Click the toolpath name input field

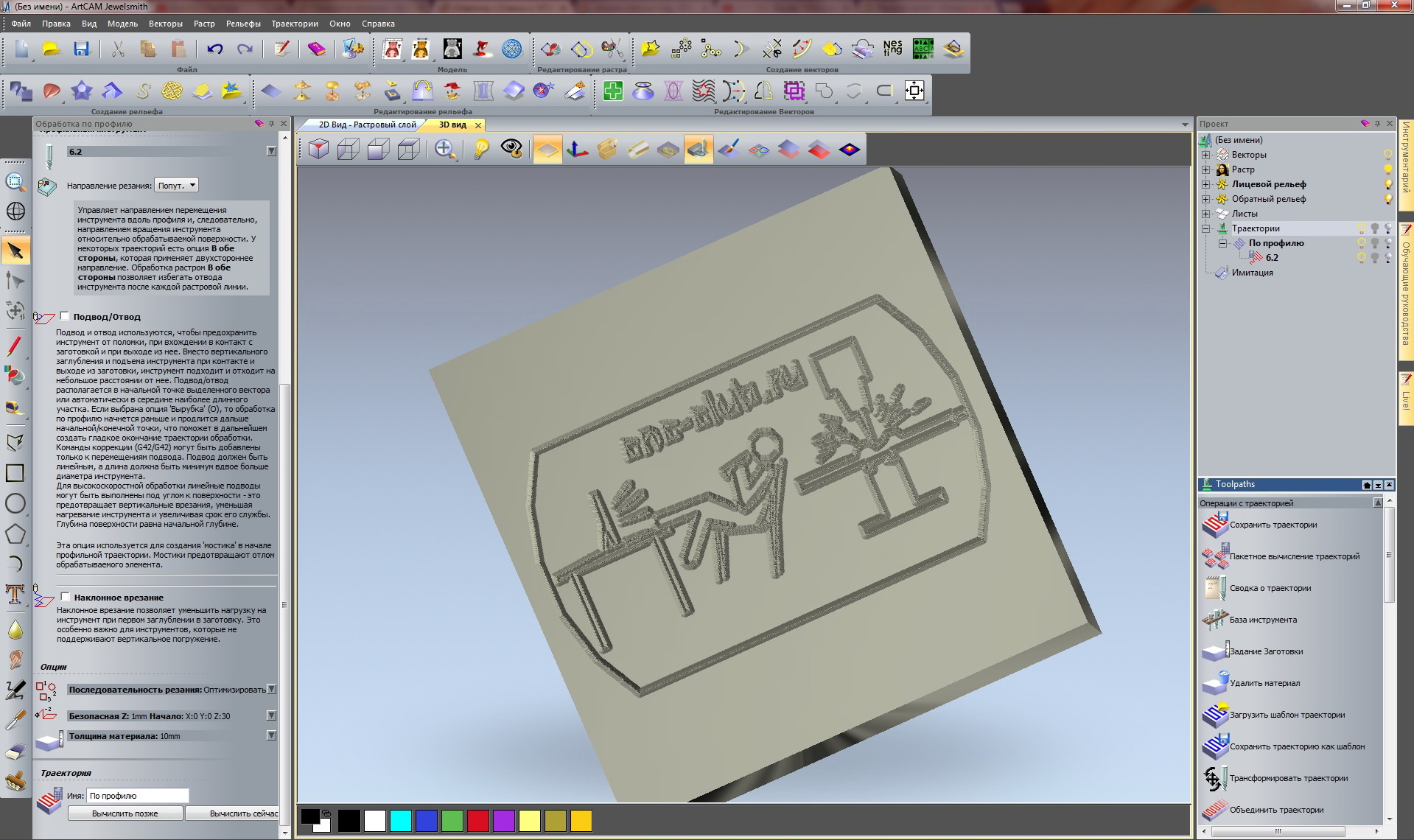coord(138,796)
